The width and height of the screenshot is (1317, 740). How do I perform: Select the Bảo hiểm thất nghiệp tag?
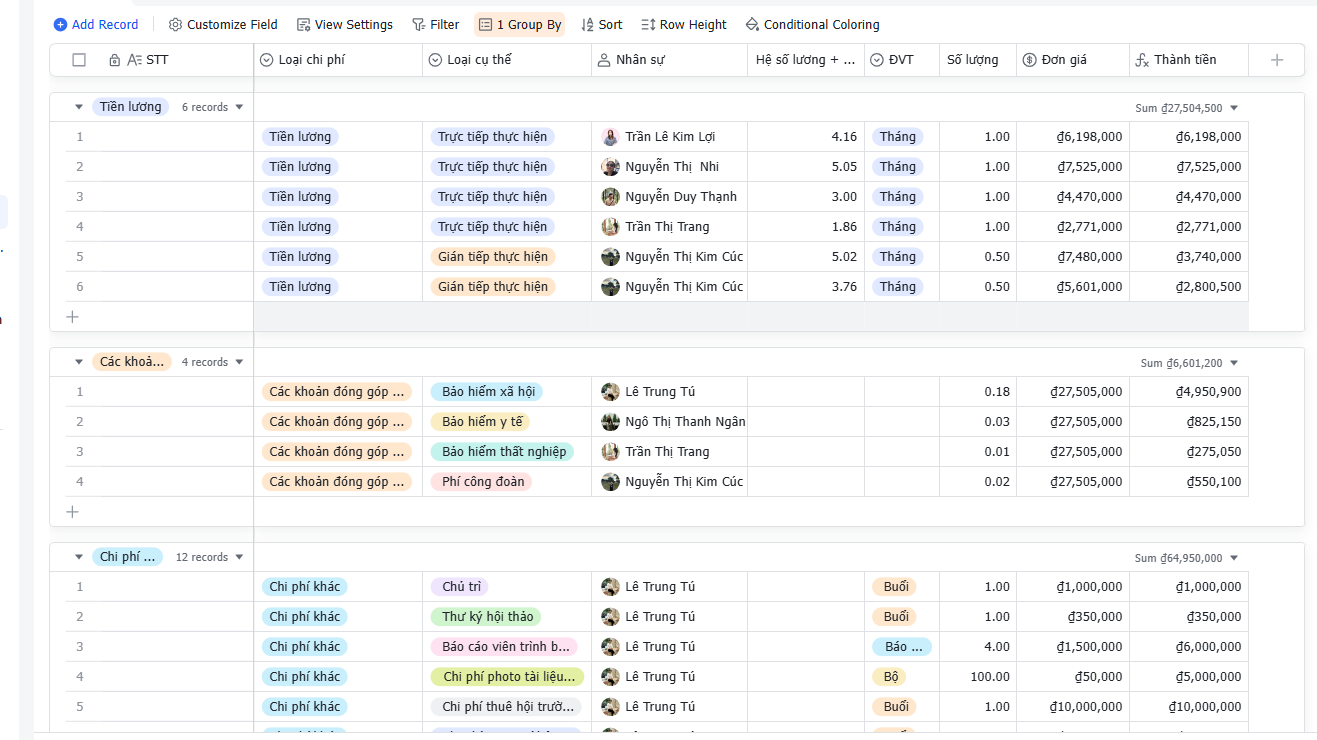click(x=503, y=452)
